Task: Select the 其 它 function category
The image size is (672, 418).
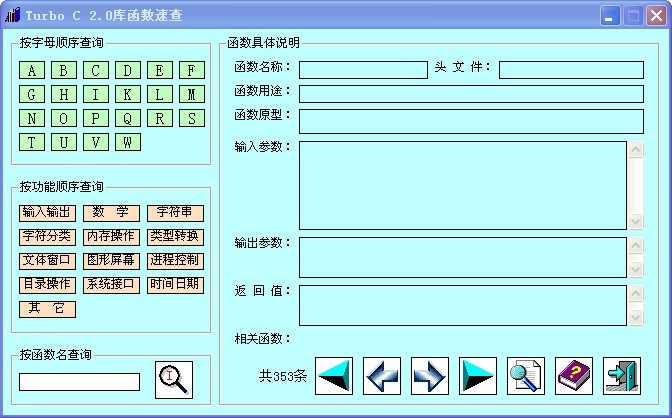Action: click(47, 309)
